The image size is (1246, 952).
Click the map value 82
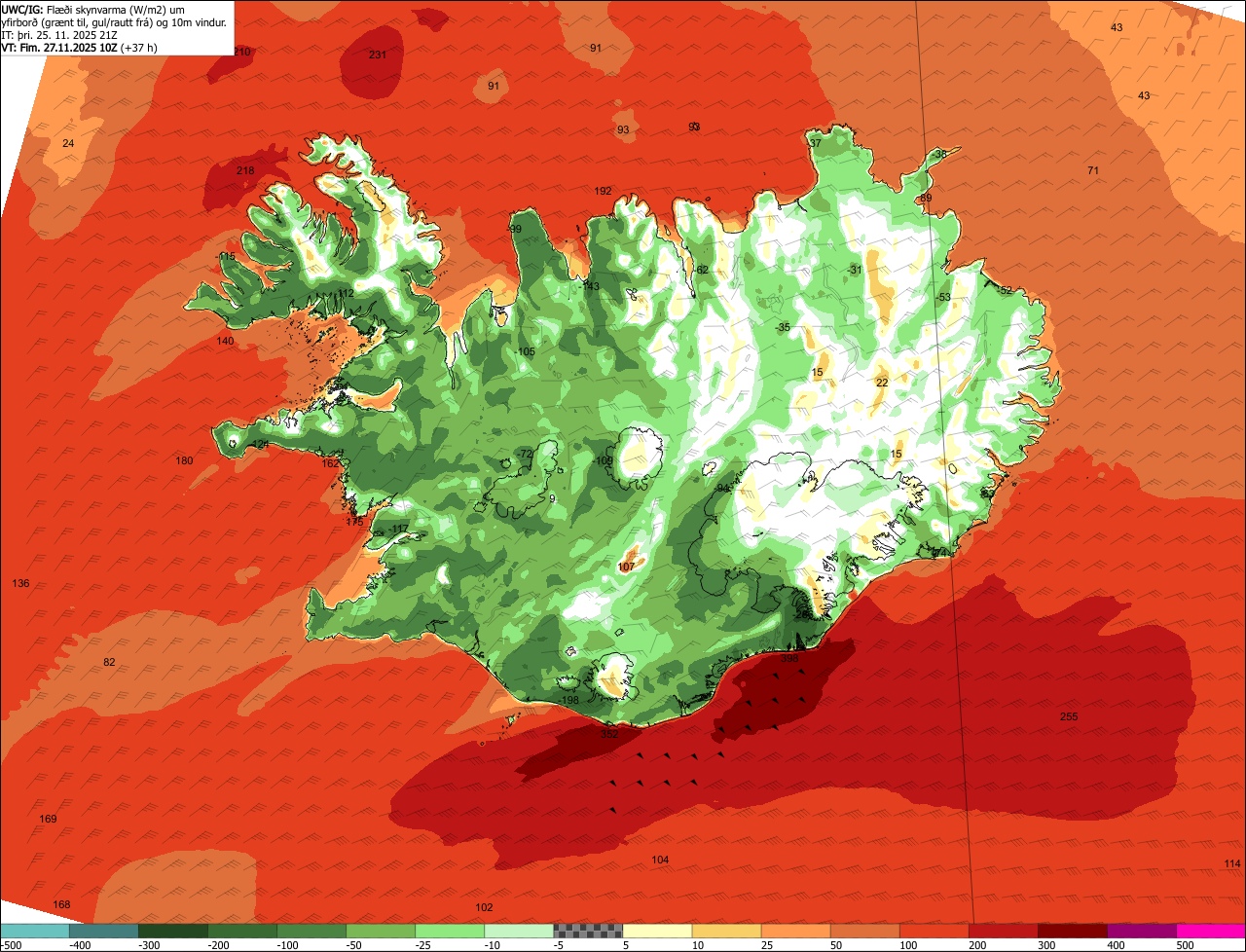point(109,662)
